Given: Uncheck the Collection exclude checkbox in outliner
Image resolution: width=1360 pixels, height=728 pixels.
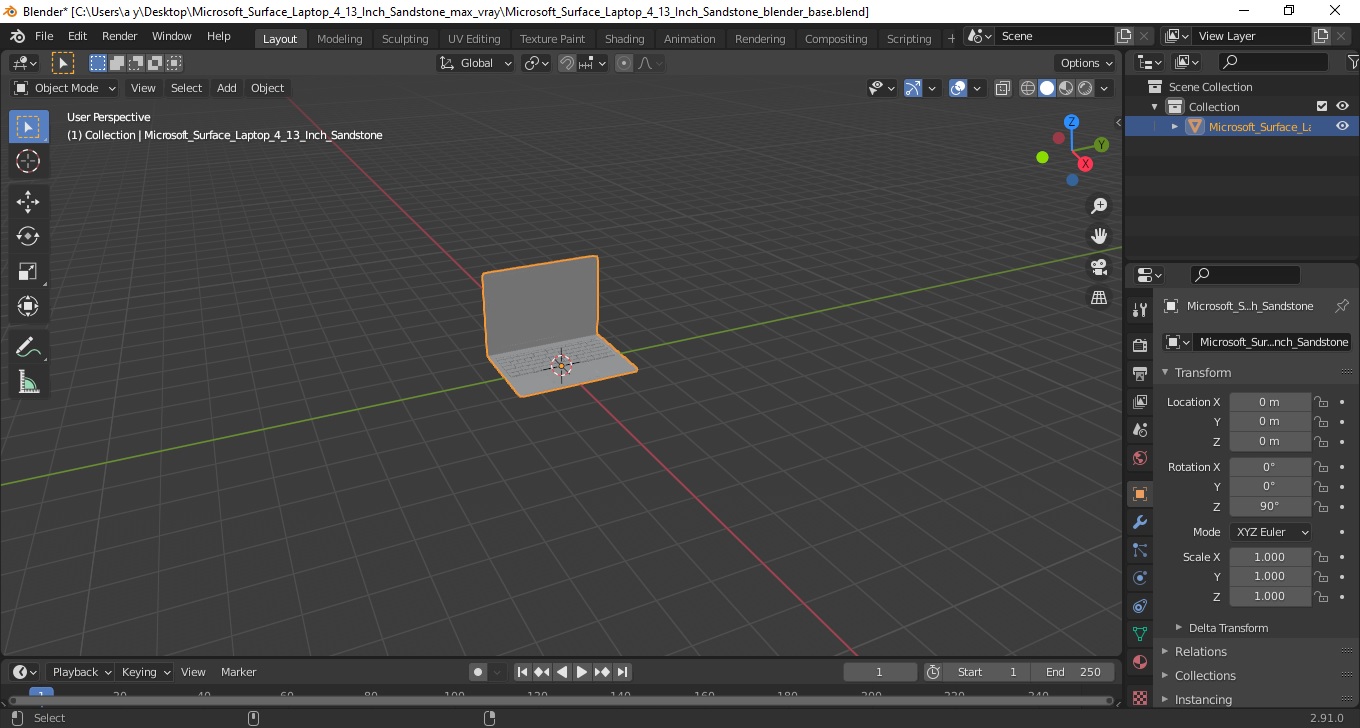Looking at the screenshot, I should [x=1322, y=106].
